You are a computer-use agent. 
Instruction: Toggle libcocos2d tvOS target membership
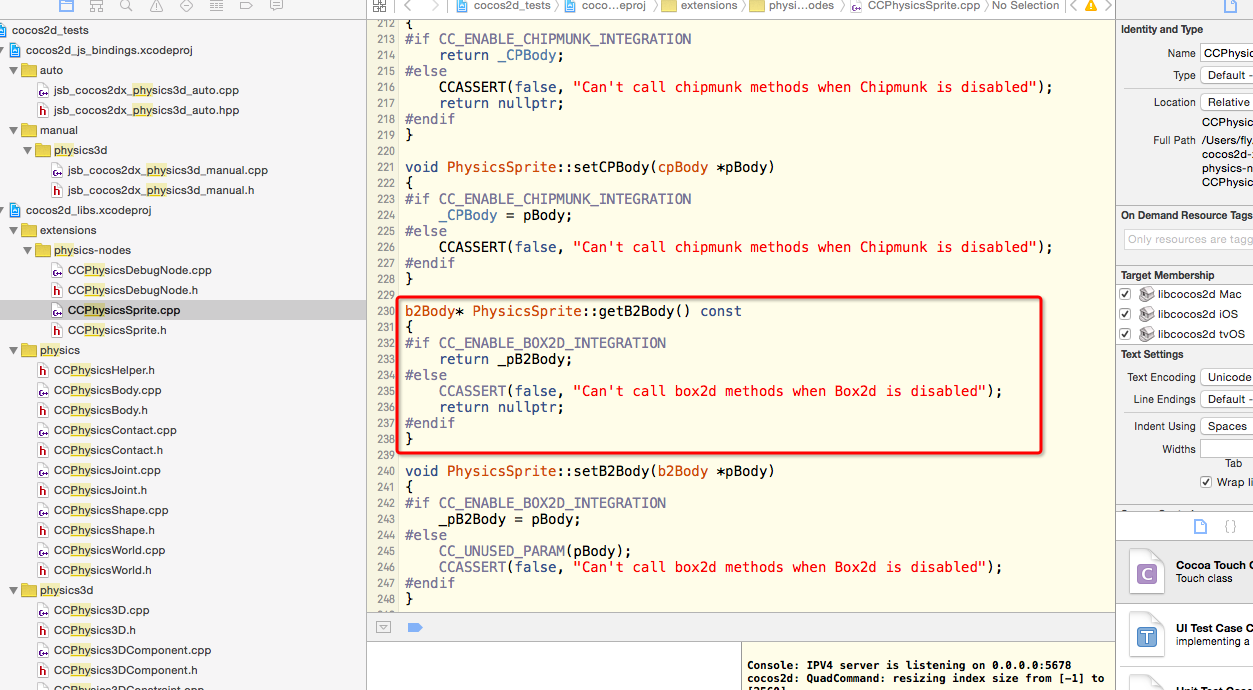tap(1125, 334)
